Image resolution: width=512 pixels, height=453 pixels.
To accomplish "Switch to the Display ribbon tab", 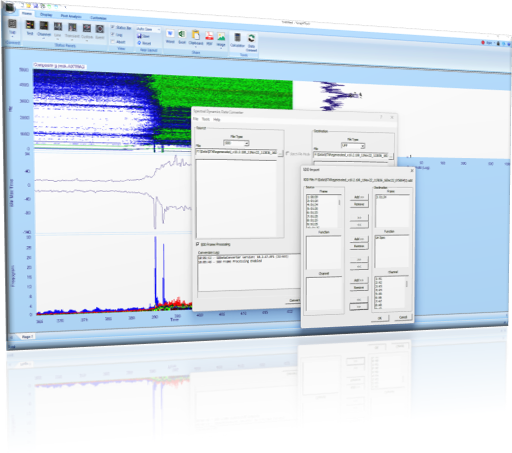I will click(46, 15).
